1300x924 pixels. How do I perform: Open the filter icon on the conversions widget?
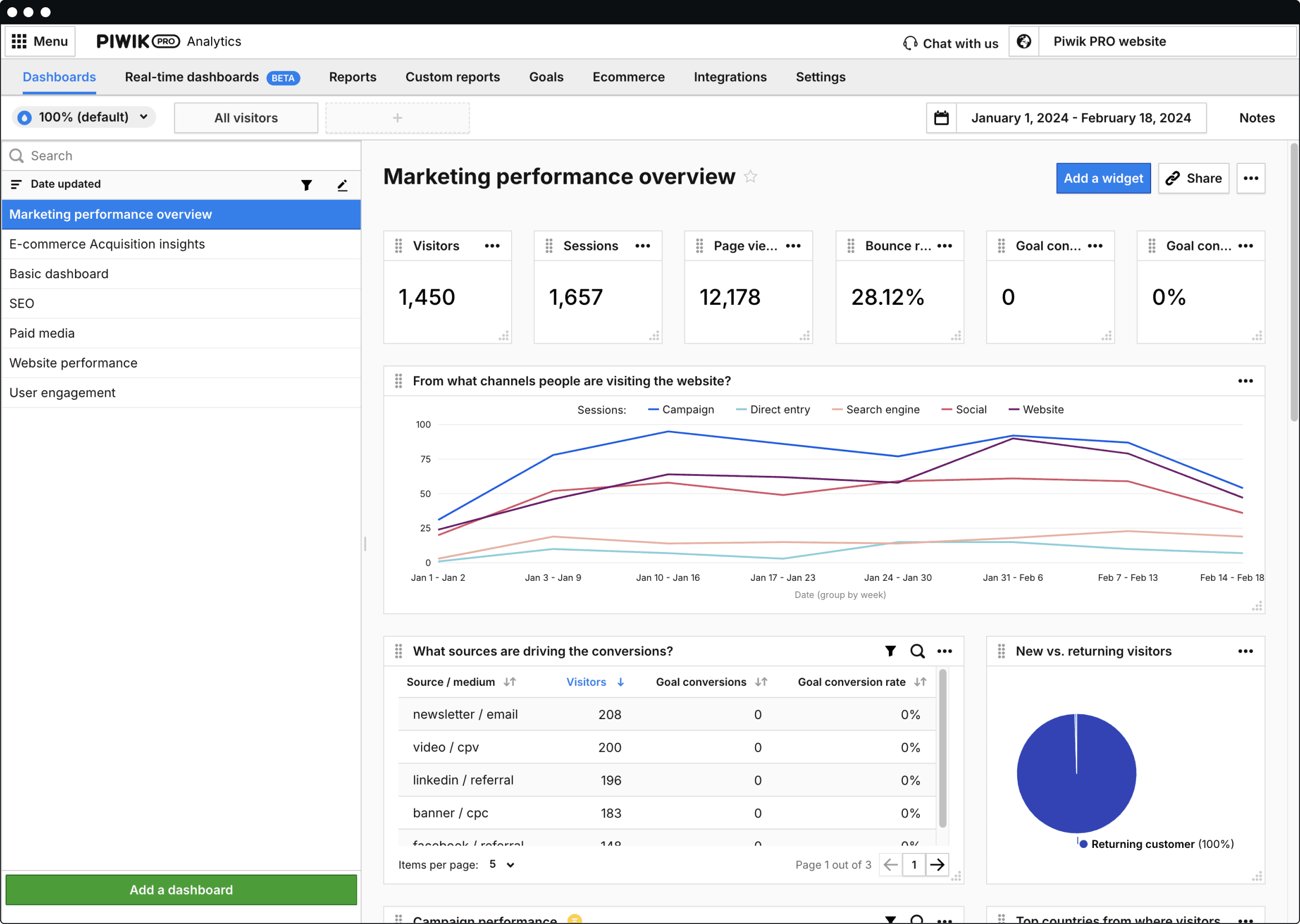[x=889, y=651]
